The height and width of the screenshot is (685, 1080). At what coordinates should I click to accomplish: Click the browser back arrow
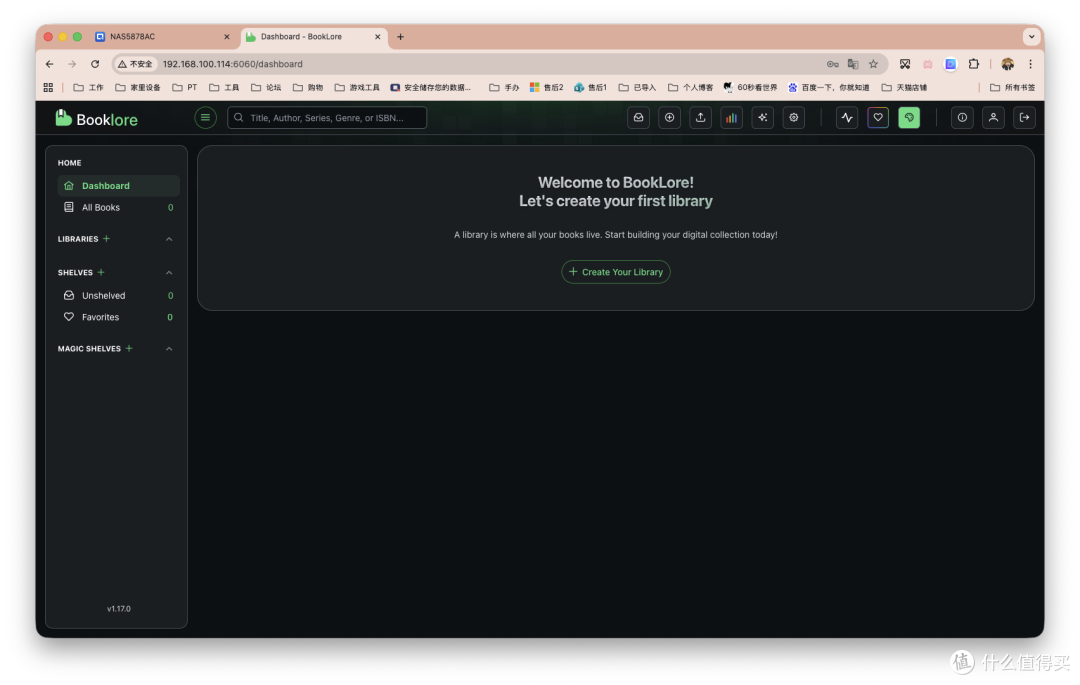[x=50, y=64]
